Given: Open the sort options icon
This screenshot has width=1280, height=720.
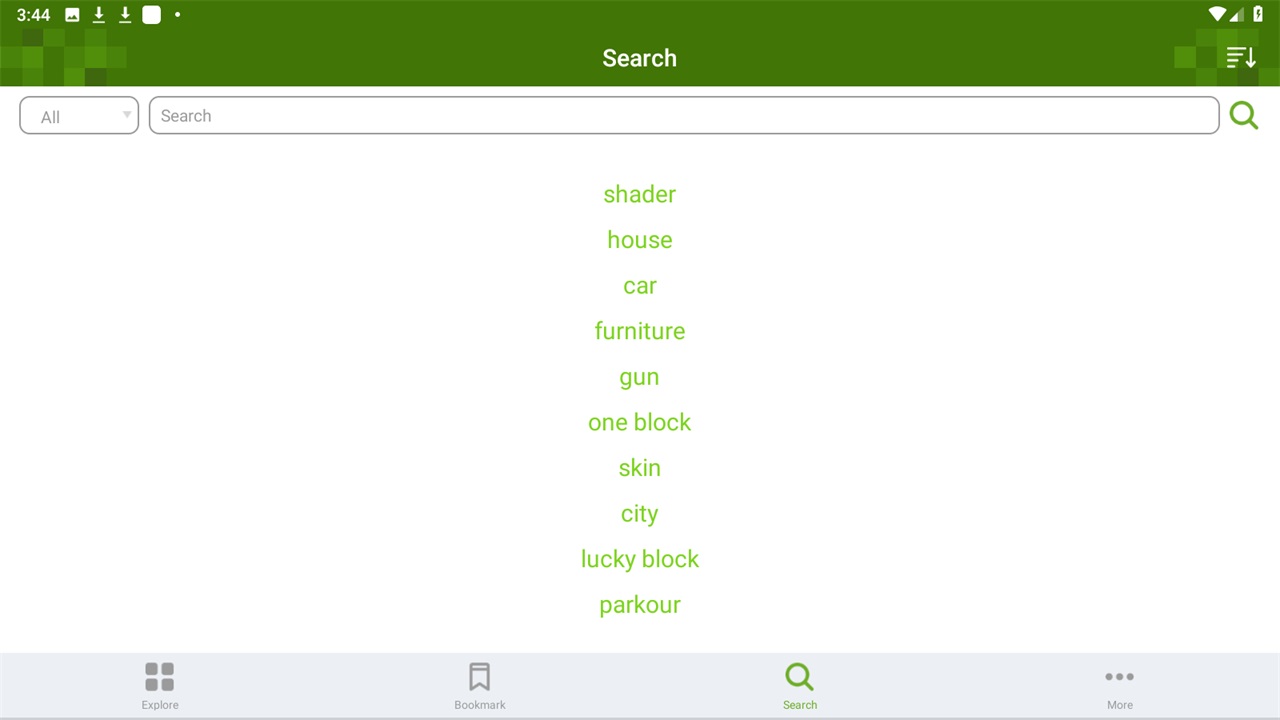Looking at the screenshot, I should [1240, 58].
